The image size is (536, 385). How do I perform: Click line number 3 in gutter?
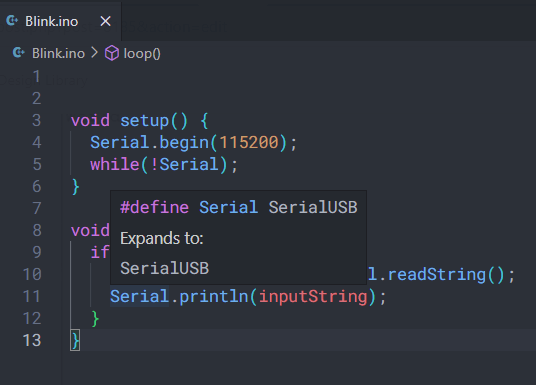point(37,120)
